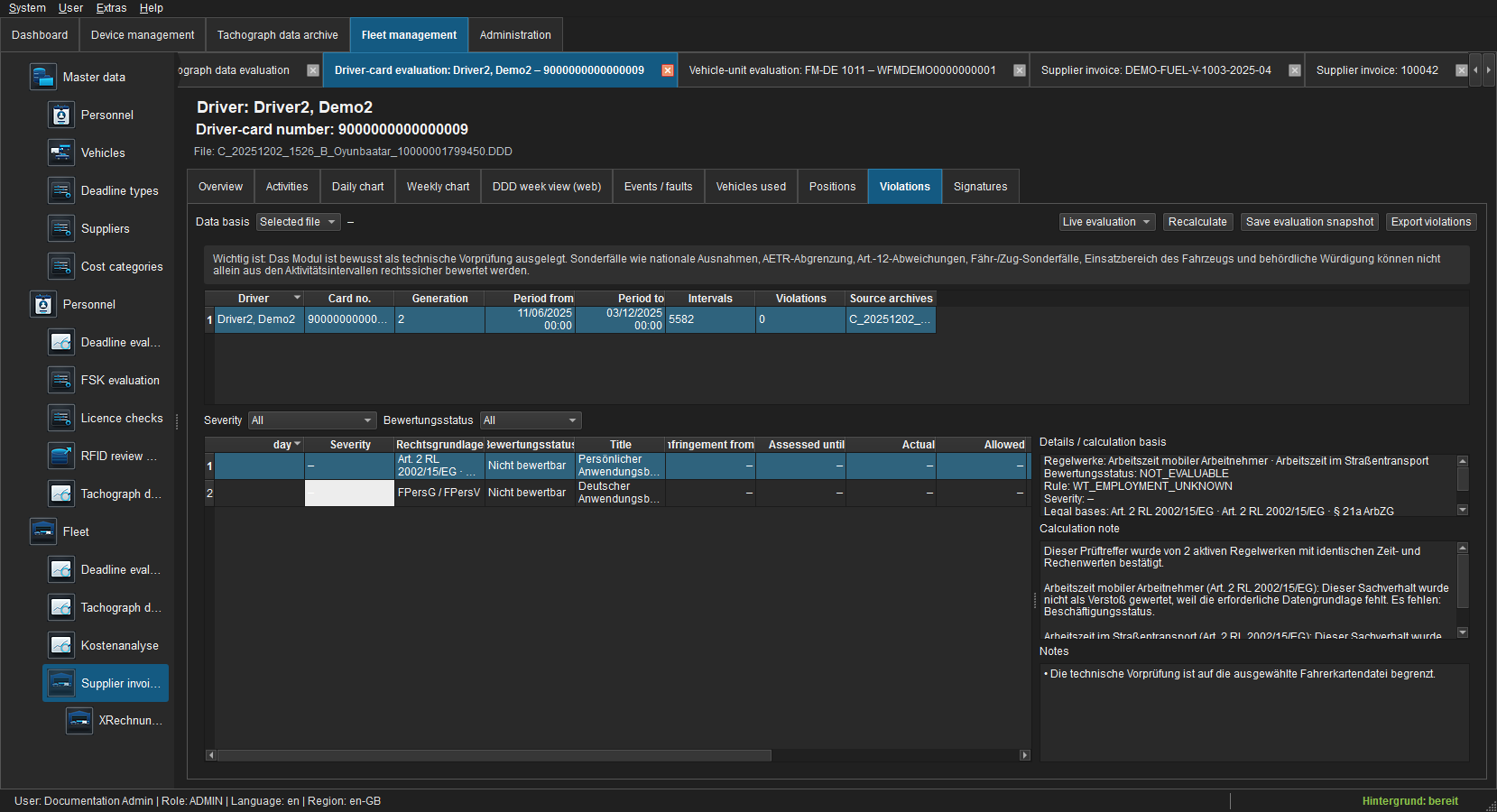Click the Vehicles sidebar icon
Viewport: 1497px width, 812px height.
[x=61, y=152]
